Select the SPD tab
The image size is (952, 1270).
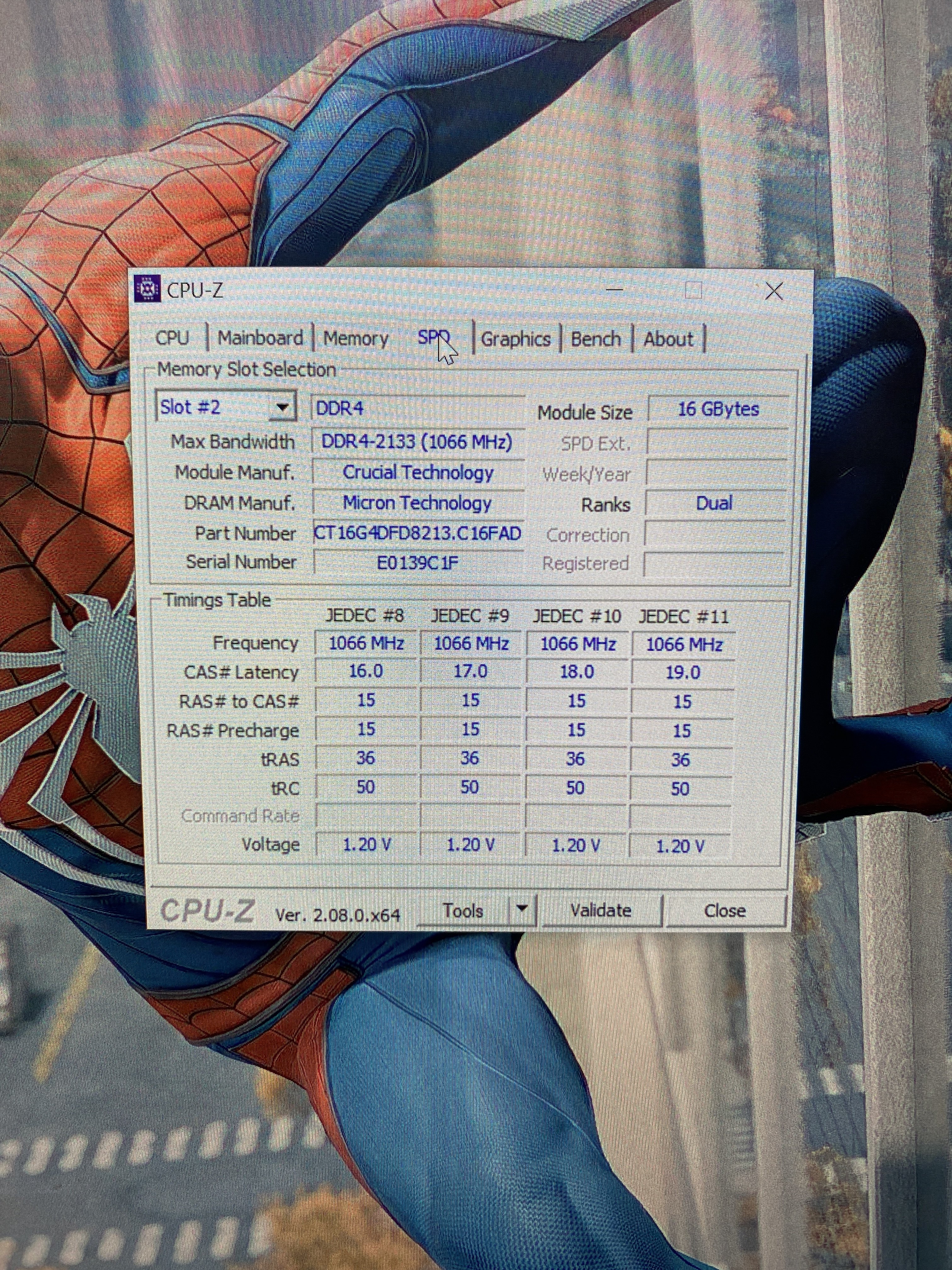click(432, 338)
